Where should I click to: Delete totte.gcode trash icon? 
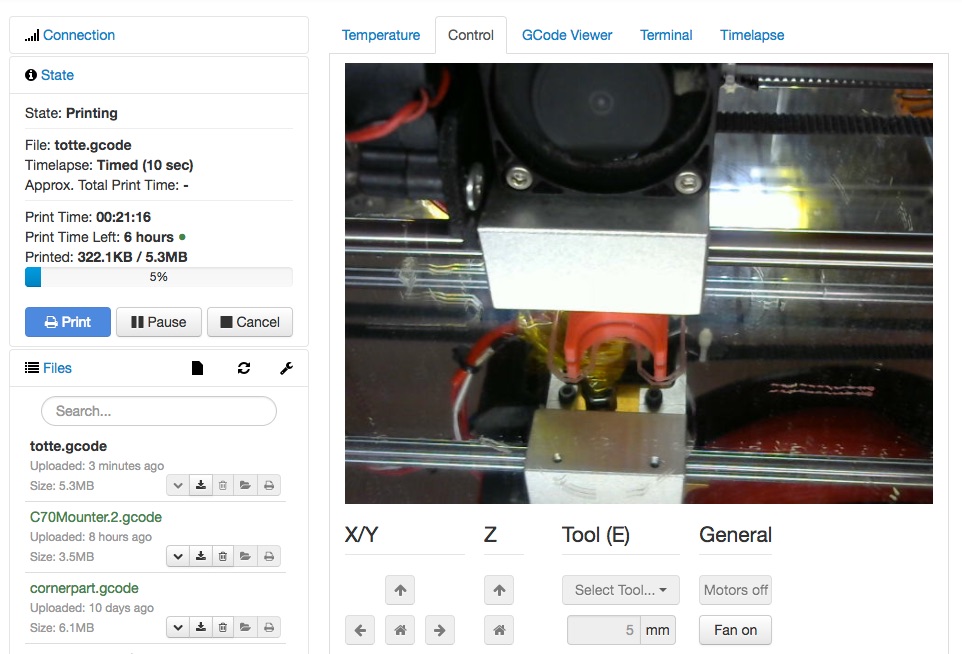click(x=223, y=485)
